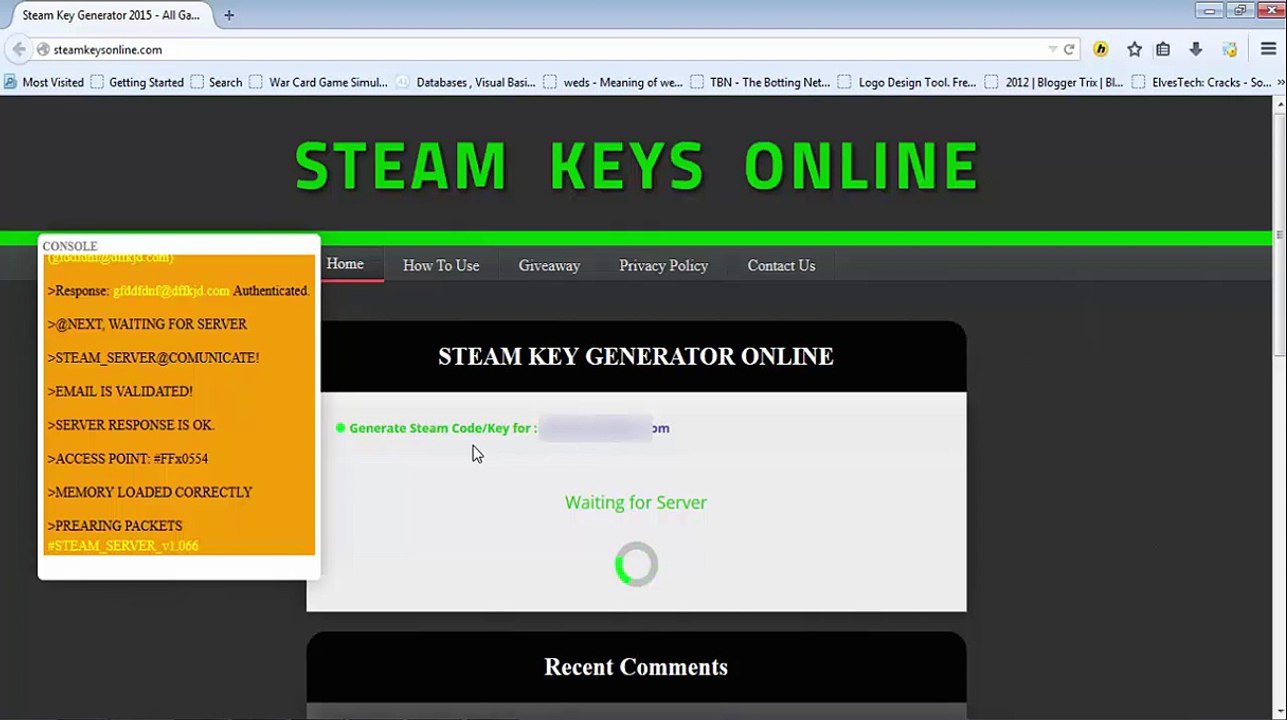Image resolution: width=1287 pixels, height=720 pixels.
Task: Click the 'Waiting for Server' status text
Action: tap(636, 502)
